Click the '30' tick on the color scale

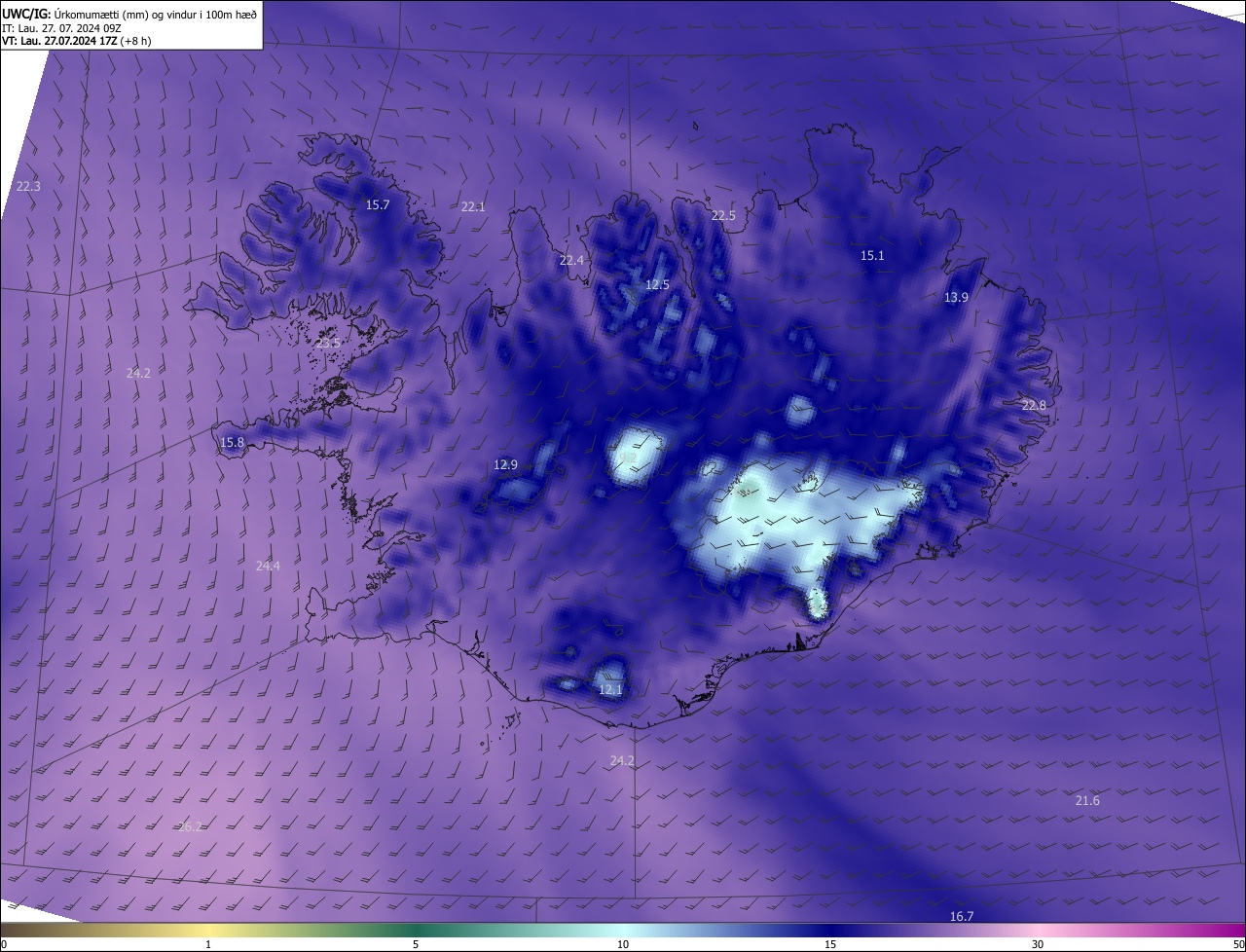(1038, 944)
